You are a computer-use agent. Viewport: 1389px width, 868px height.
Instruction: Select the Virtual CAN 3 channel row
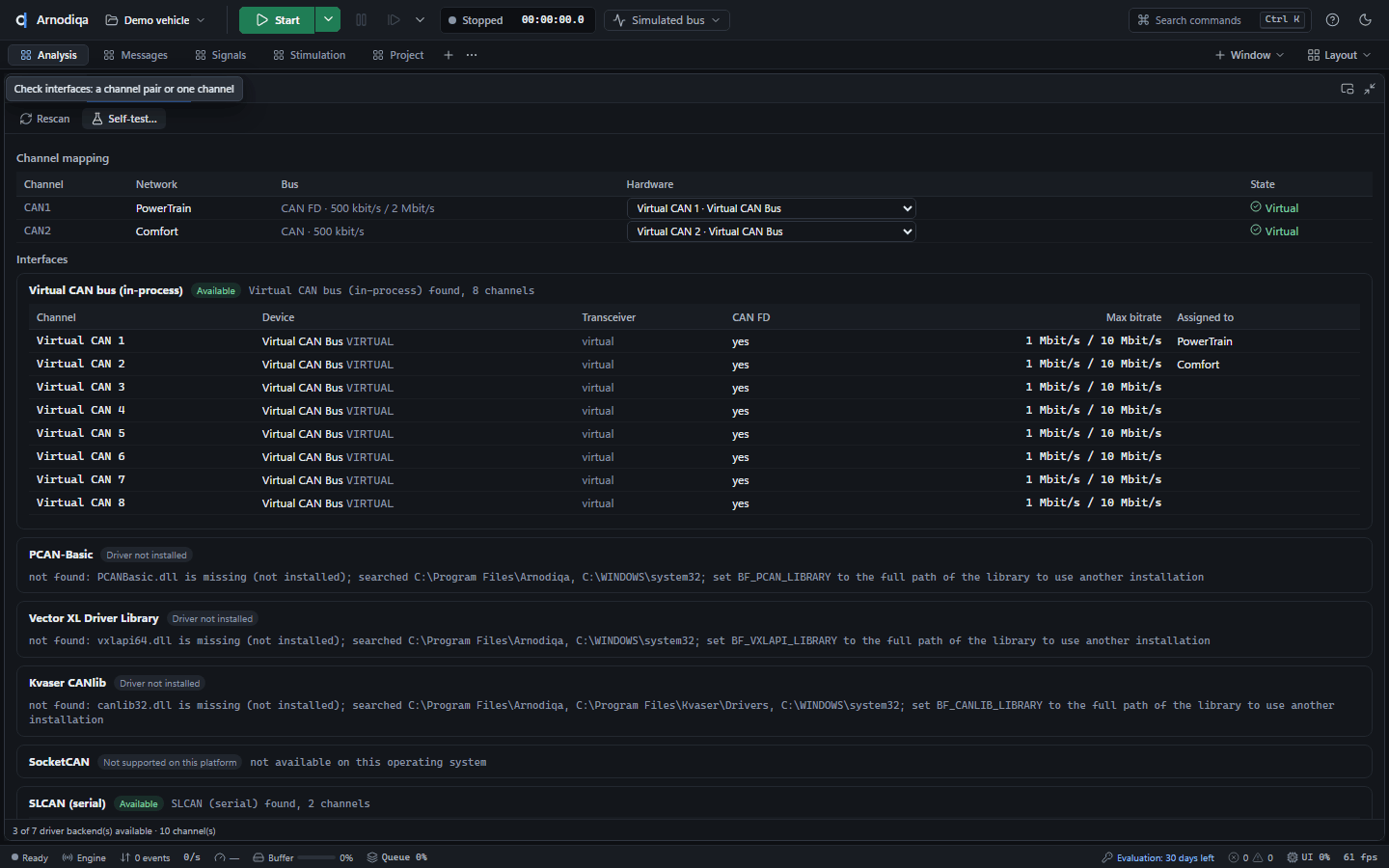click(x=694, y=388)
